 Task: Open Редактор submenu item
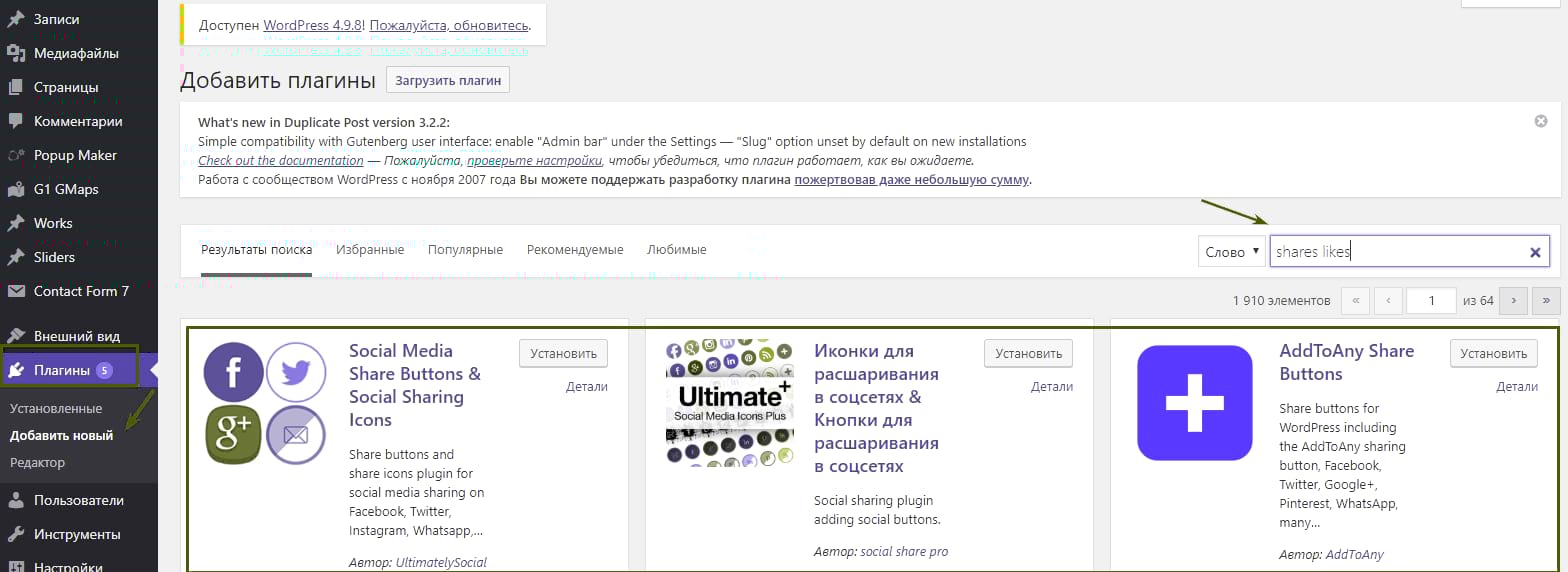click(x=37, y=463)
